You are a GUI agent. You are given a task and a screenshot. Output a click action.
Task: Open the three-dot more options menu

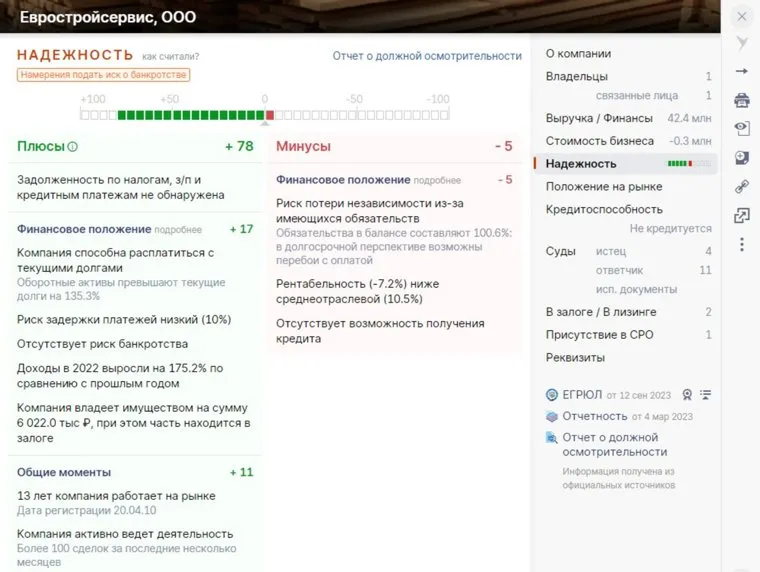[741, 244]
